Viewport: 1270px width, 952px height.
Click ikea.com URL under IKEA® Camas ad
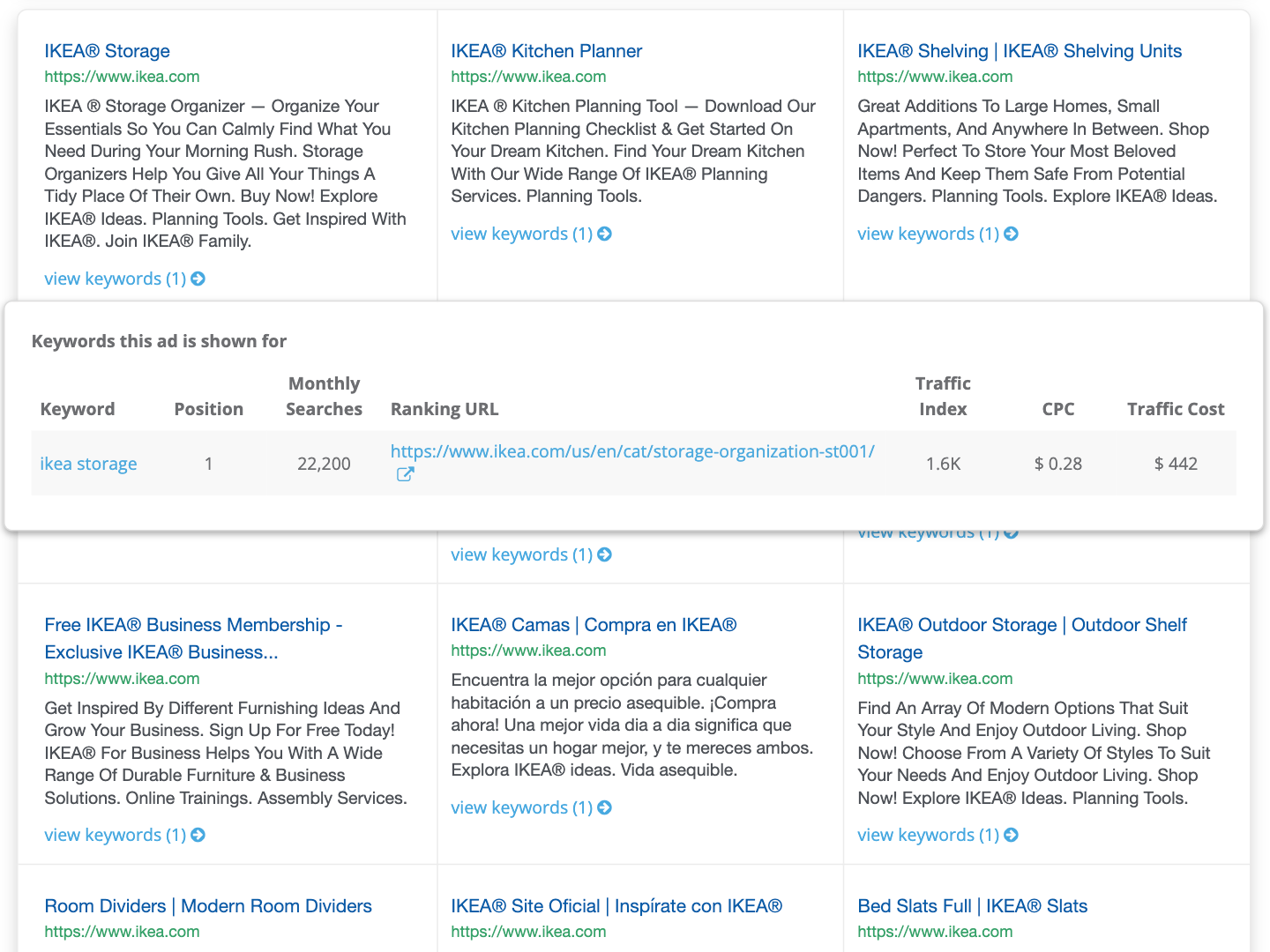point(528,651)
